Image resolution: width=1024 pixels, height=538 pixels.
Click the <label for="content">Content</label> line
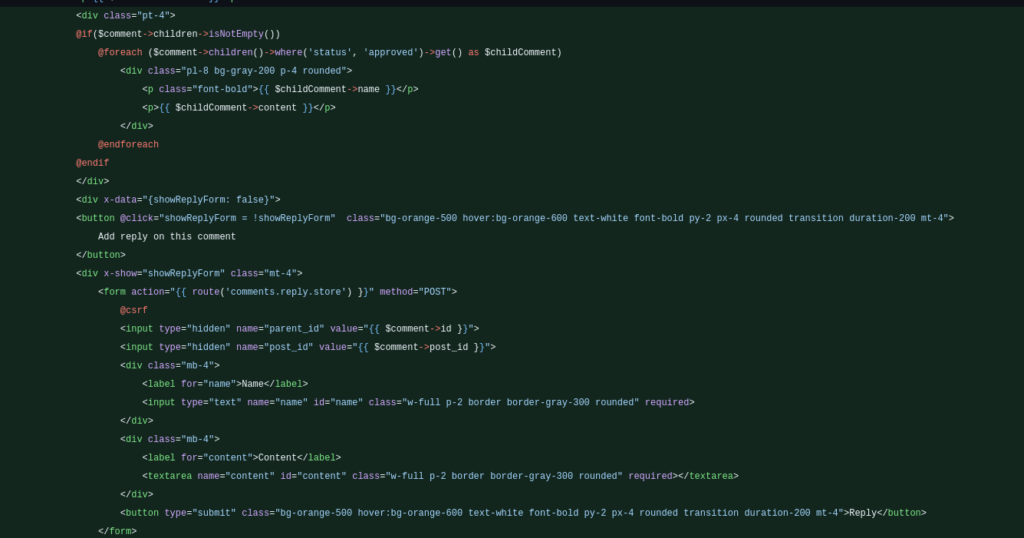coord(242,458)
